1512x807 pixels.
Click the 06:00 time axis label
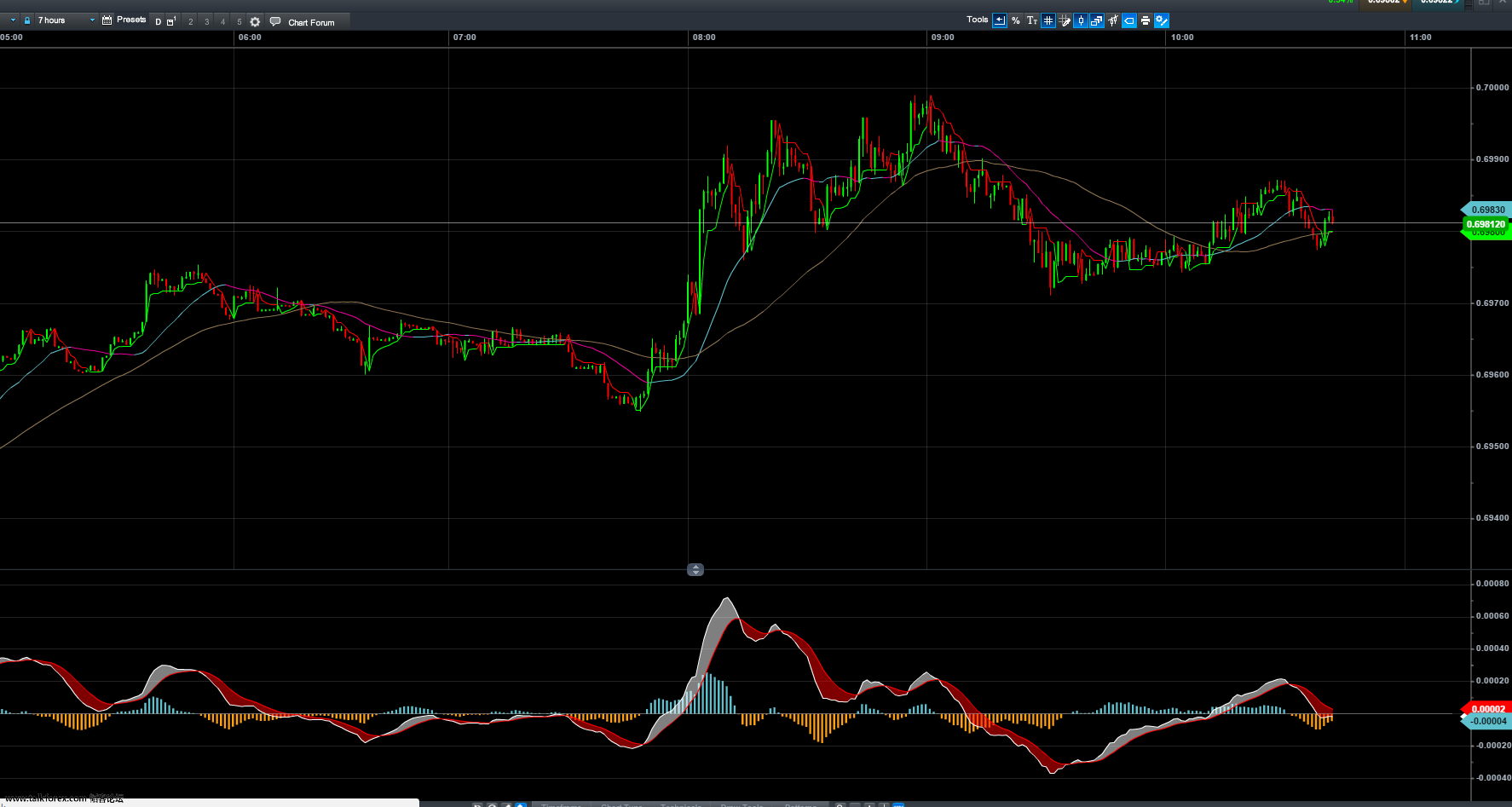pyautogui.click(x=250, y=37)
